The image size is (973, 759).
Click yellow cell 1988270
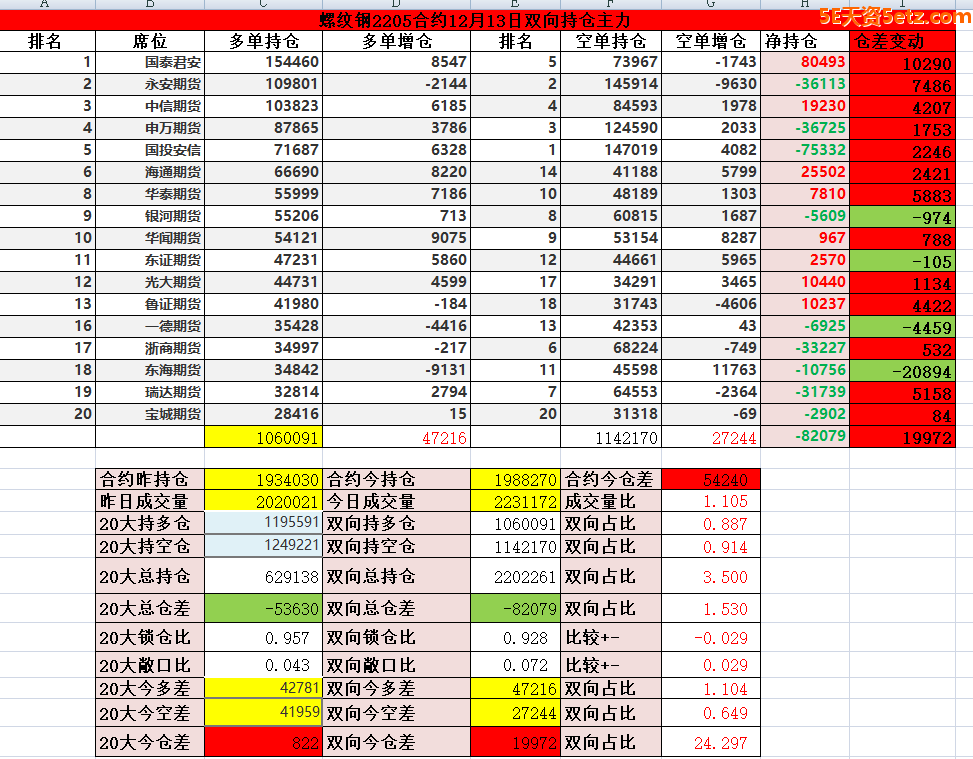coord(516,479)
